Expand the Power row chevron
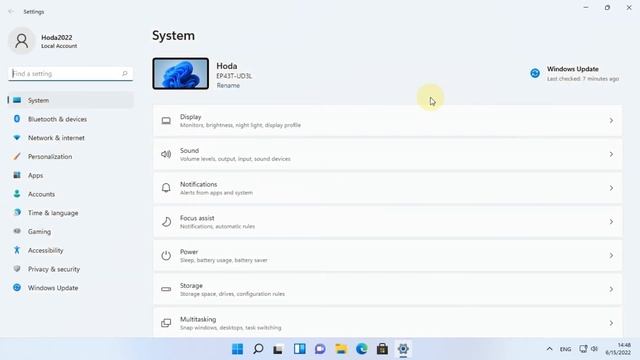The image size is (640, 360). tap(611, 256)
